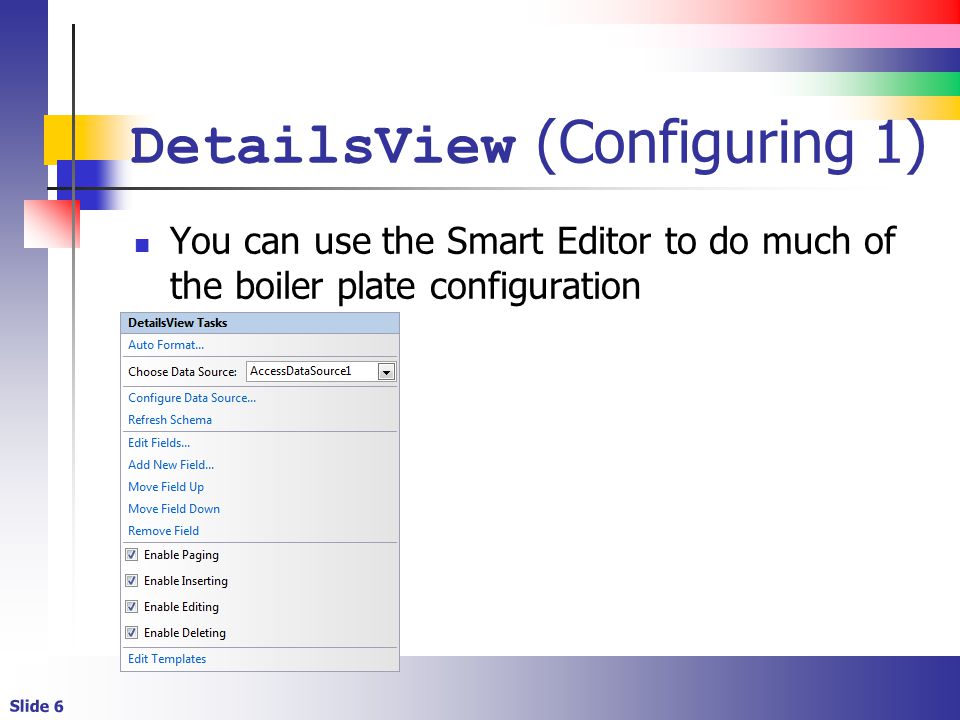Open the Edit Templates link

pyautogui.click(x=167, y=659)
